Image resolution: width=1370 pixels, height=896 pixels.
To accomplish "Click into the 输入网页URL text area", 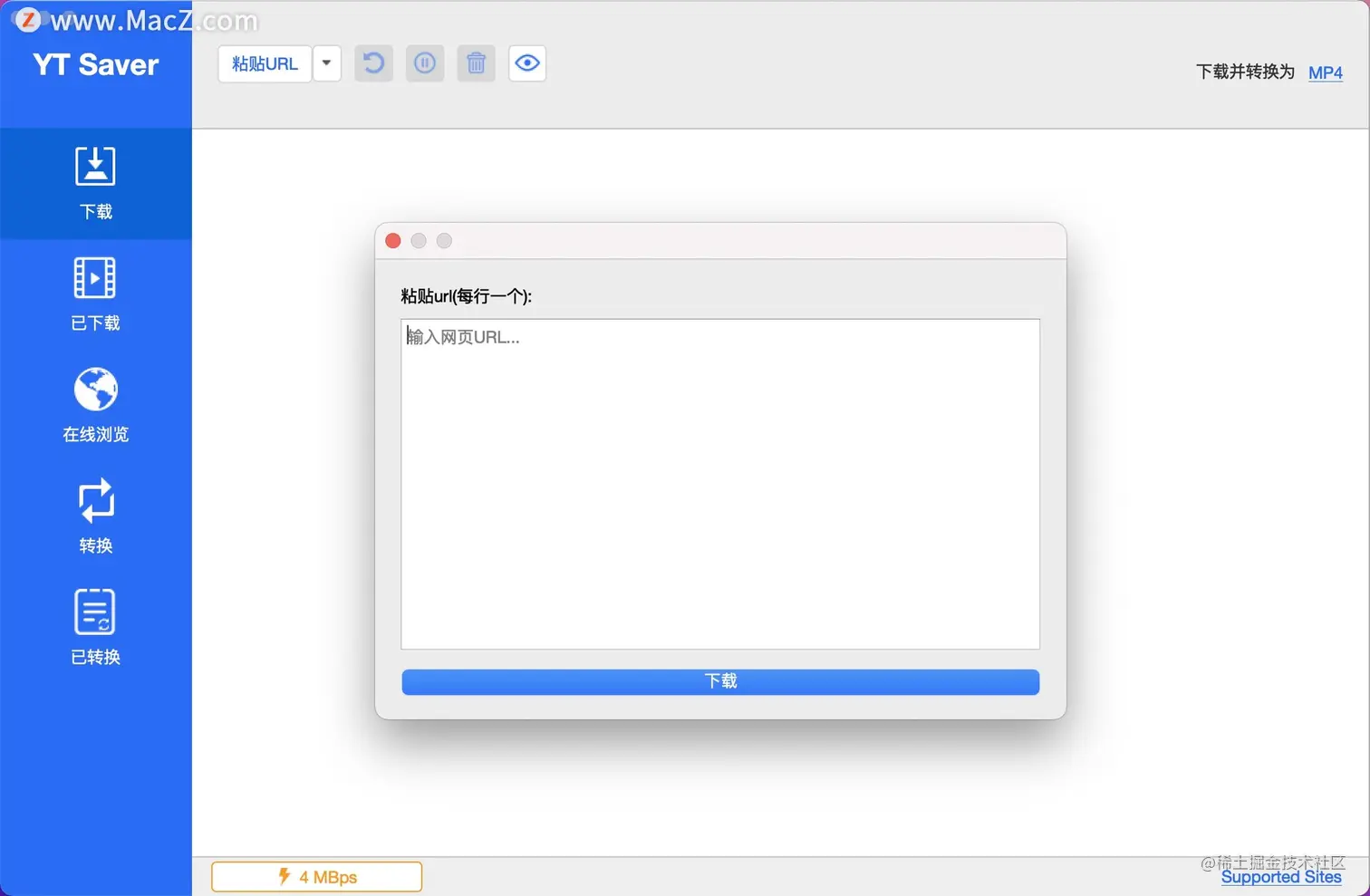I will pyautogui.click(x=720, y=484).
